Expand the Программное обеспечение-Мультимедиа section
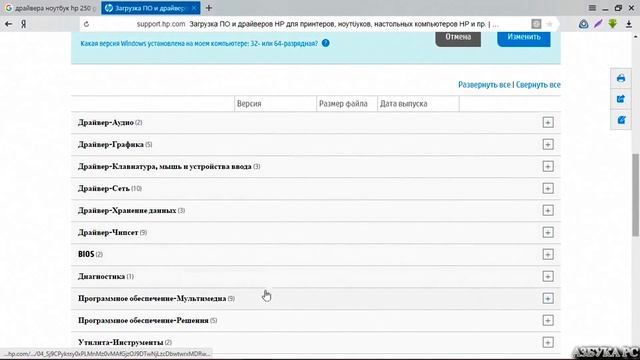 point(548,298)
